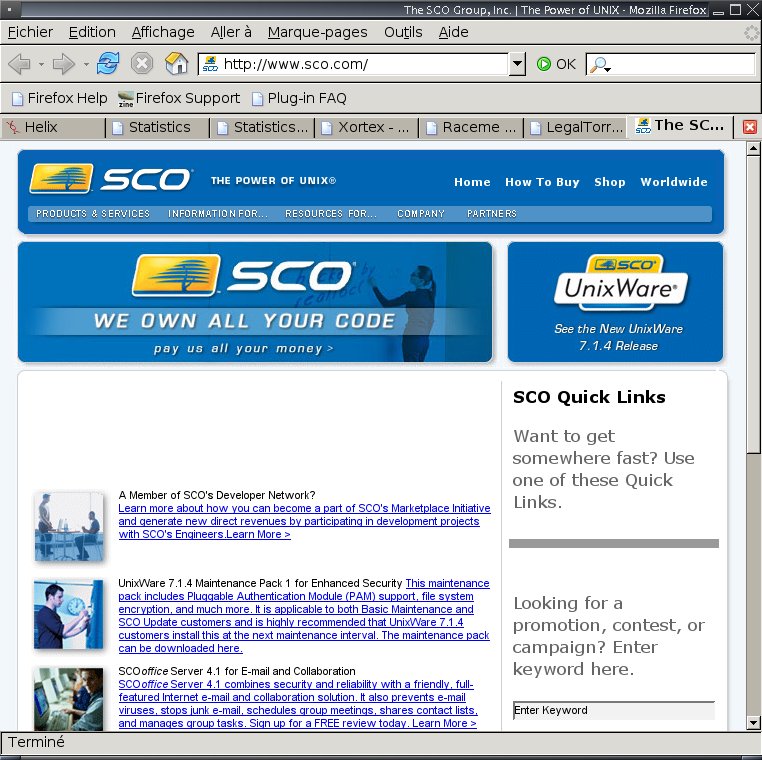The height and width of the screenshot is (760, 762).
Task: Click the man with clock thumbnail
Action: [x=69, y=614]
